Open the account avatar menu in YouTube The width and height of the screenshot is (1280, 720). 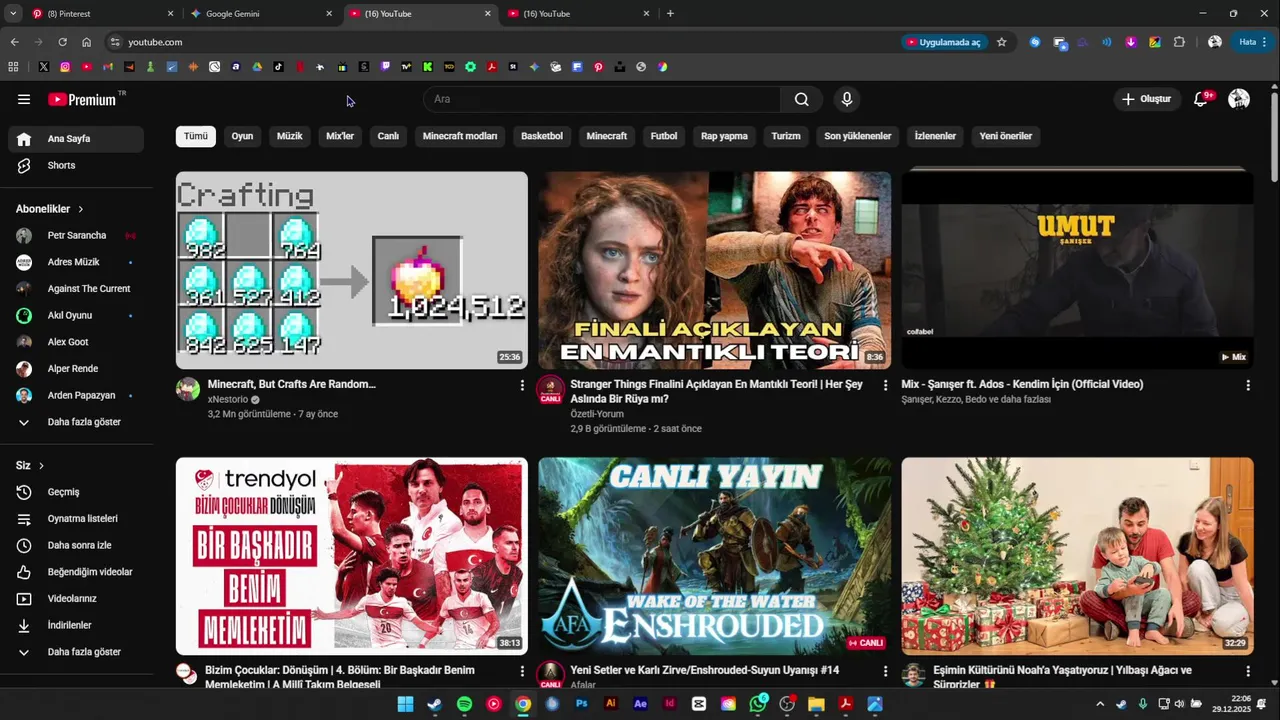click(x=1239, y=99)
